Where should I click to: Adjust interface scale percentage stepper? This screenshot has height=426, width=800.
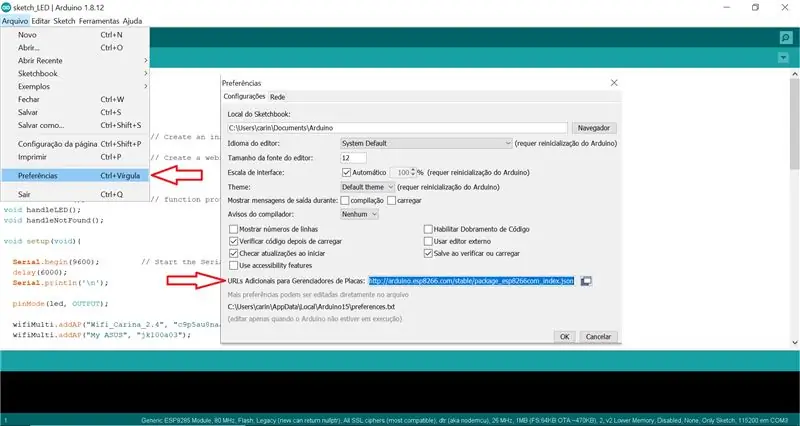413,172
